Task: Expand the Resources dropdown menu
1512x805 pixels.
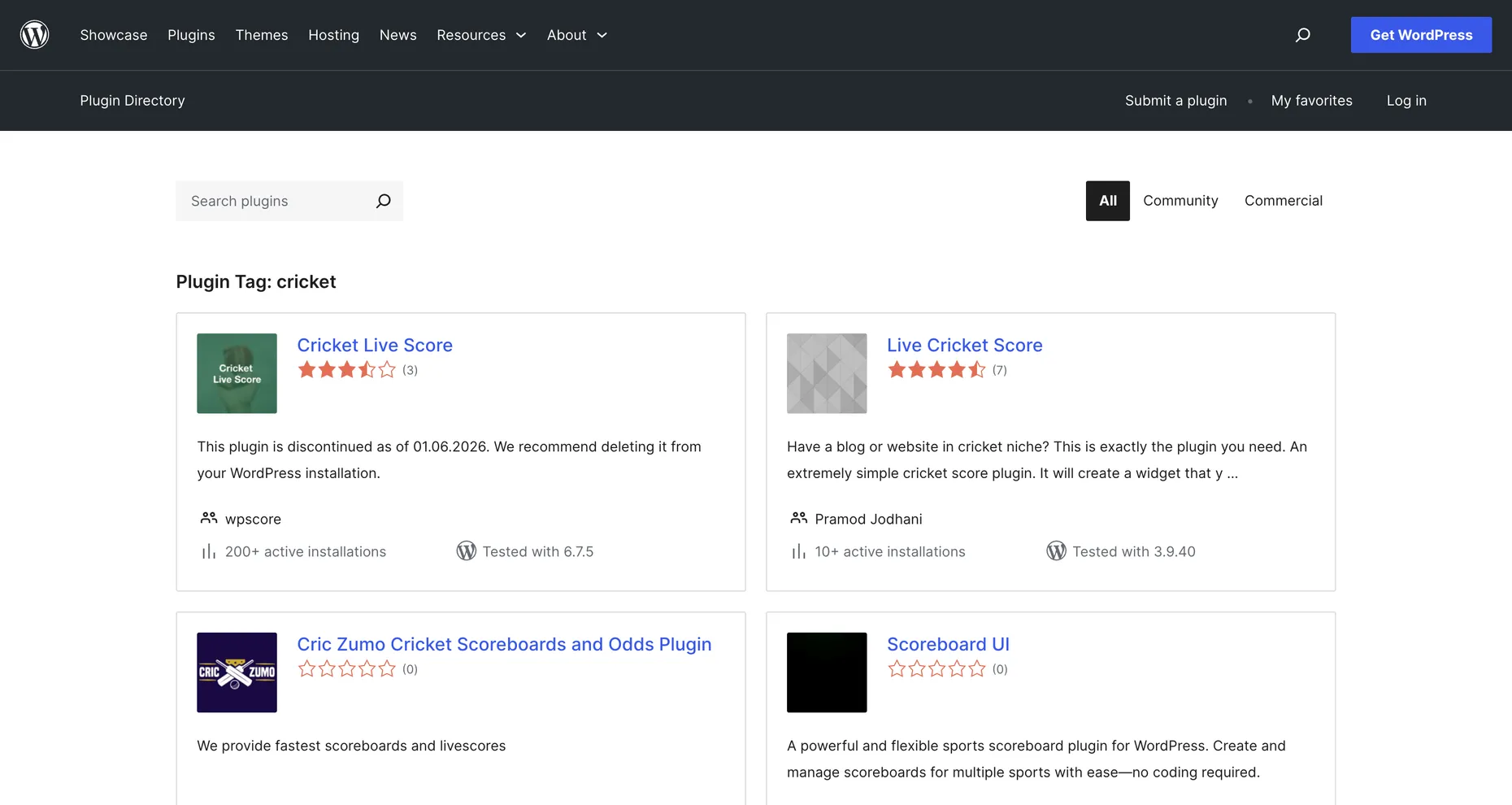Action: (481, 35)
